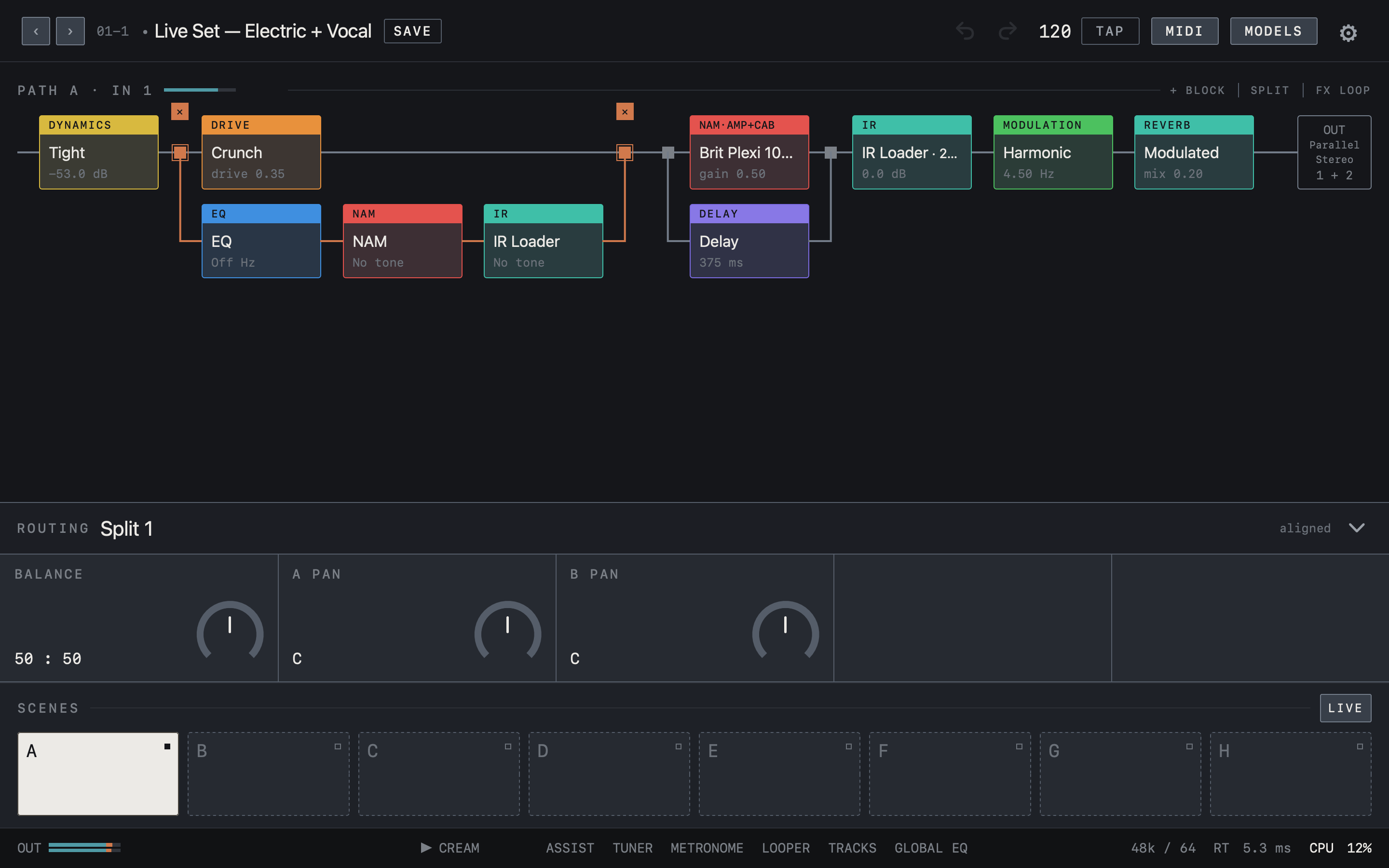Tap the tempo TAP button
This screenshot has width=1389, height=868.
[1110, 31]
